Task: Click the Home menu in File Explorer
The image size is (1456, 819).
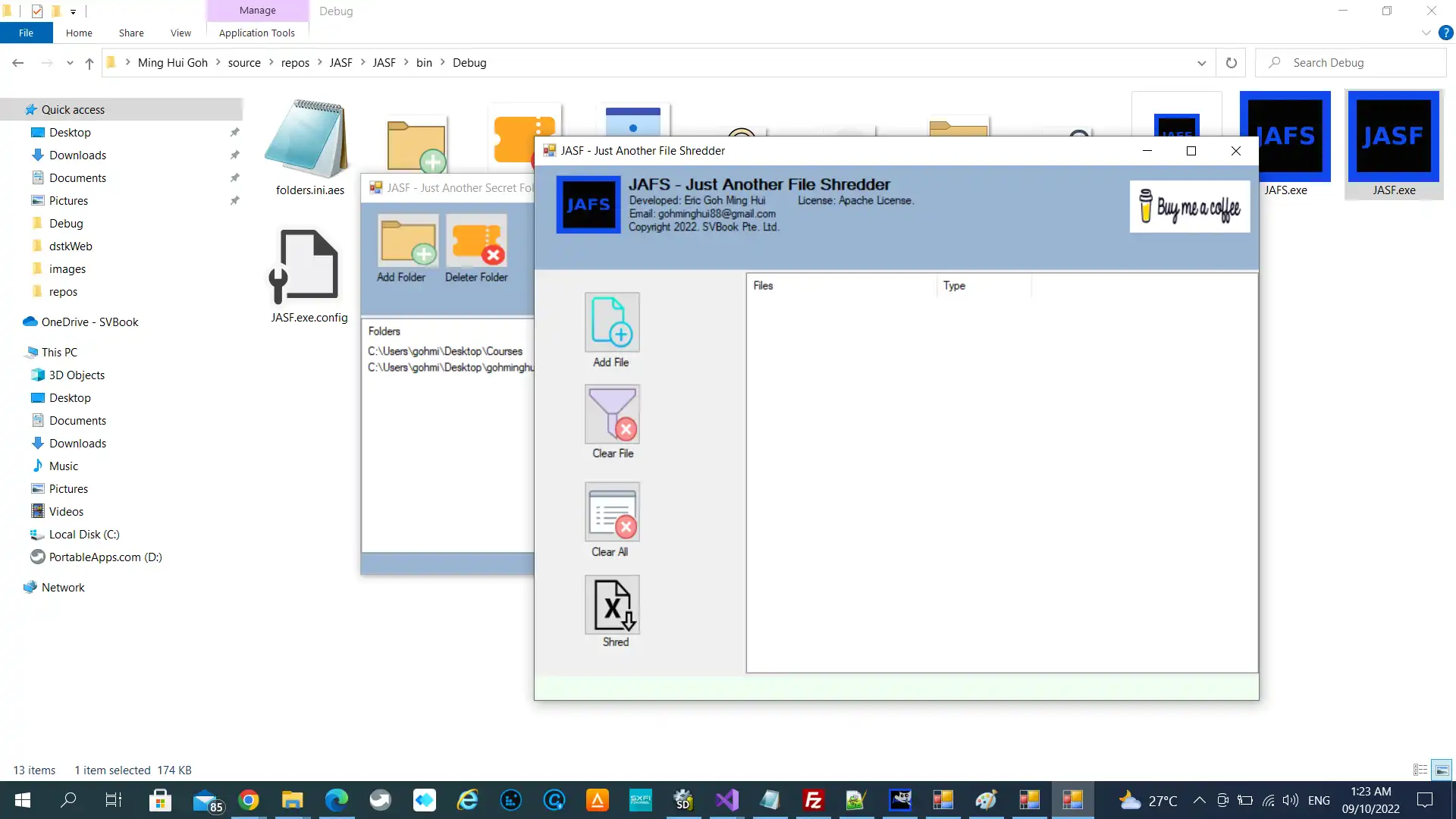Action: click(x=79, y=33)
